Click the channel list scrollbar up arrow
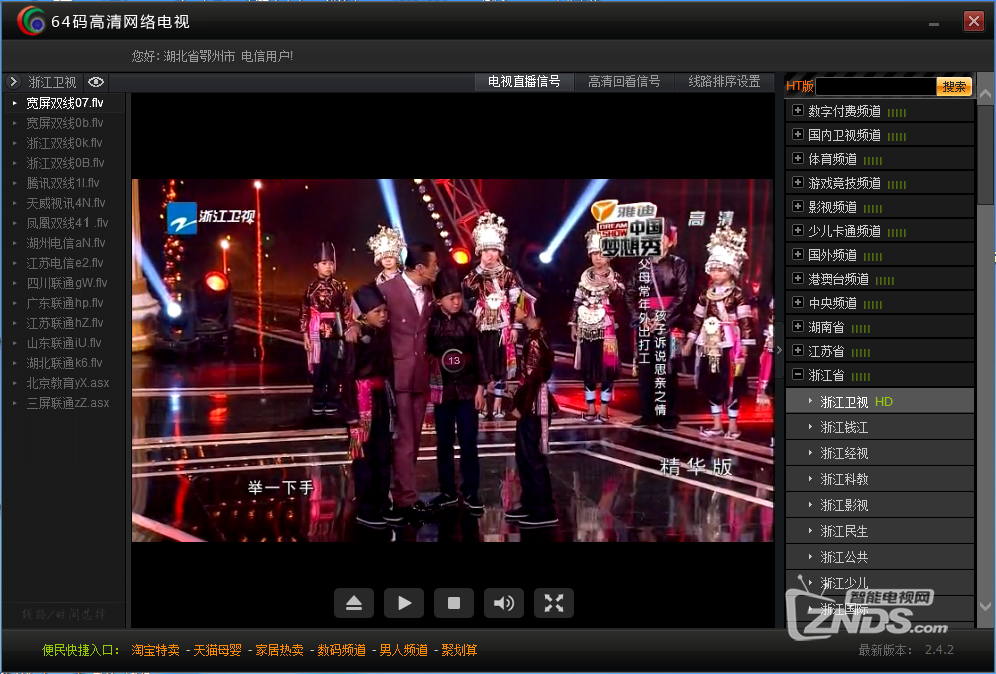Viewport: 996px width, 674px height. pyautogui.click(x=985, y=93)
